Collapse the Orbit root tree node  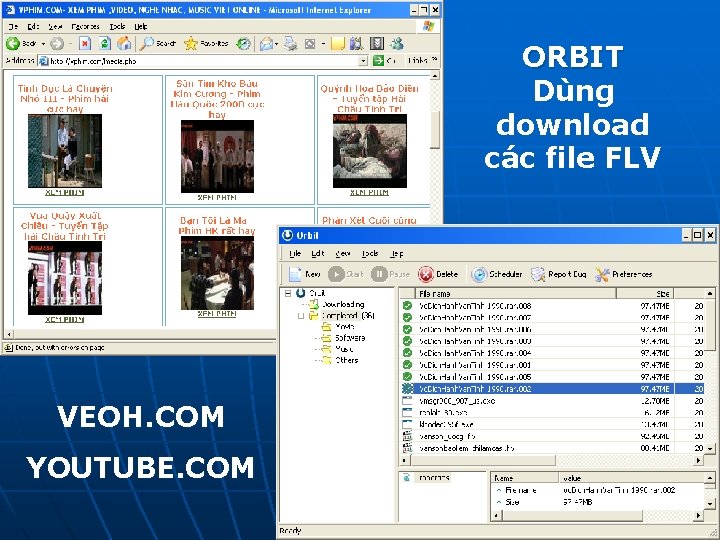288,293
